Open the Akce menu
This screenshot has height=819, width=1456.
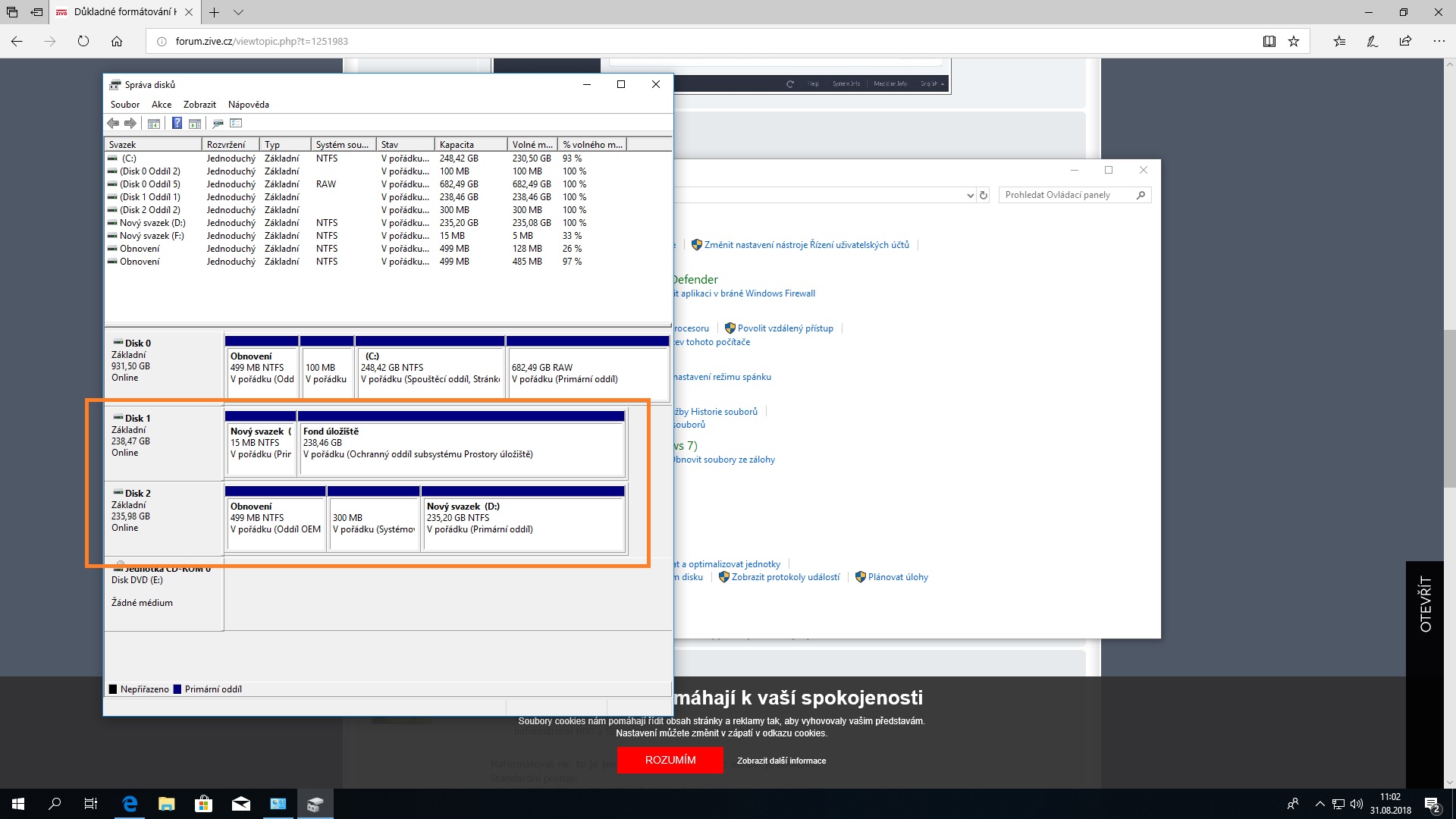click(161, 105)
